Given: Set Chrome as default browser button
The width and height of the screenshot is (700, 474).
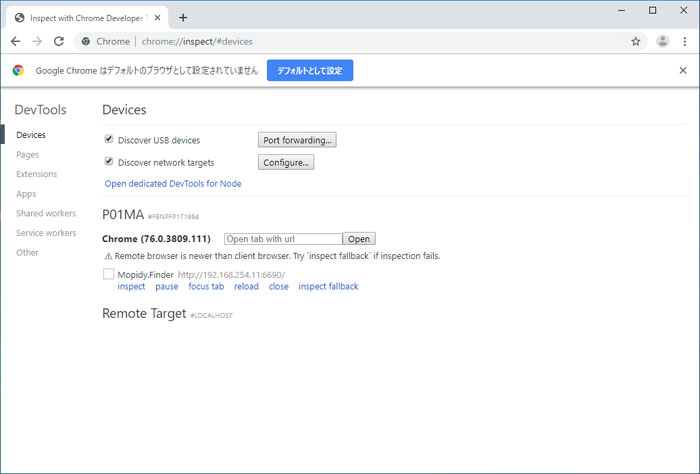Looking at the screenshot, I should tap(310, 71).
